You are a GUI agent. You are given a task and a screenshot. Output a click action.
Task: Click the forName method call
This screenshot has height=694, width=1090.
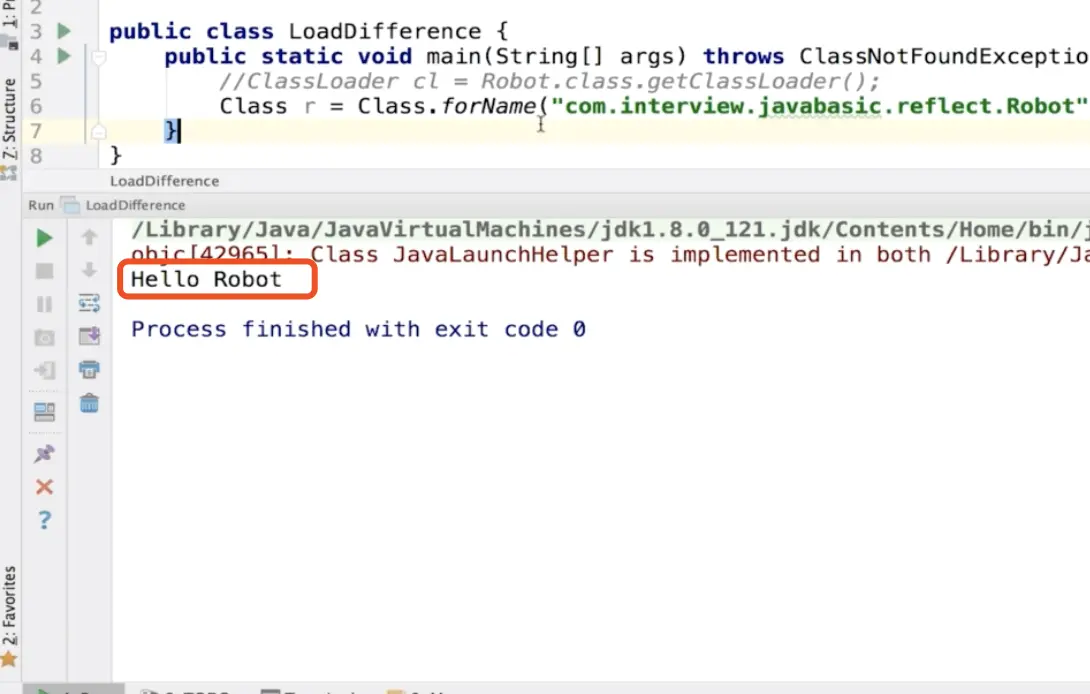tap(489, 106)
